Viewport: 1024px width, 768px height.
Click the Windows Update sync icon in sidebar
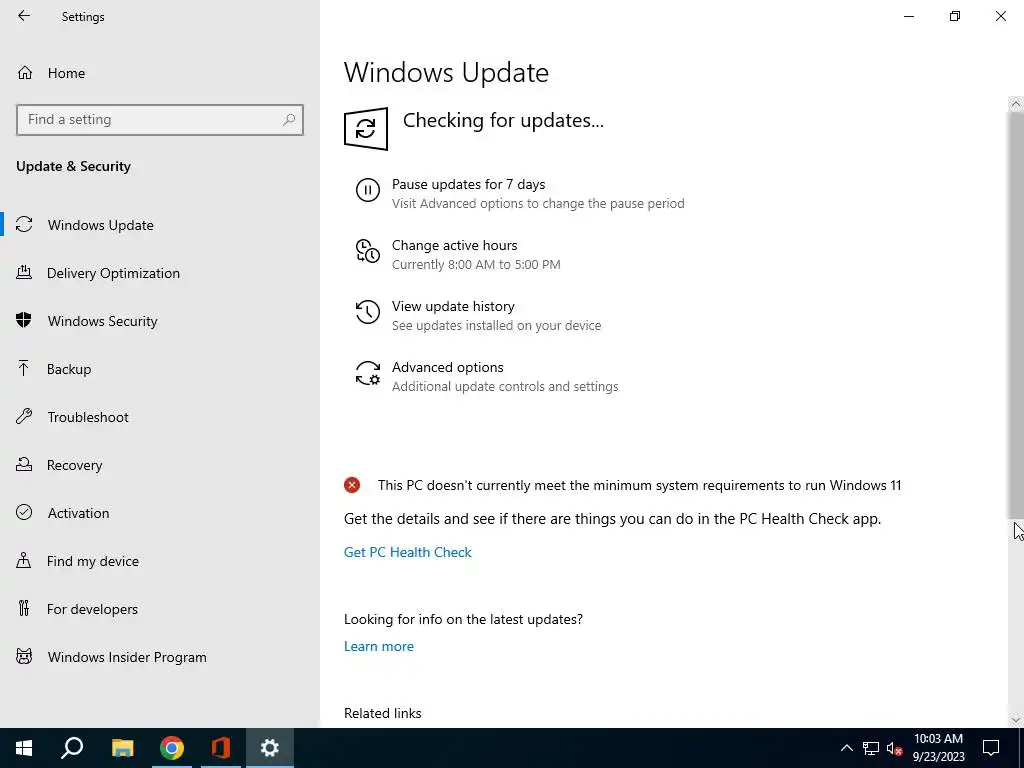pyautogui.click(x=24, y=225)
